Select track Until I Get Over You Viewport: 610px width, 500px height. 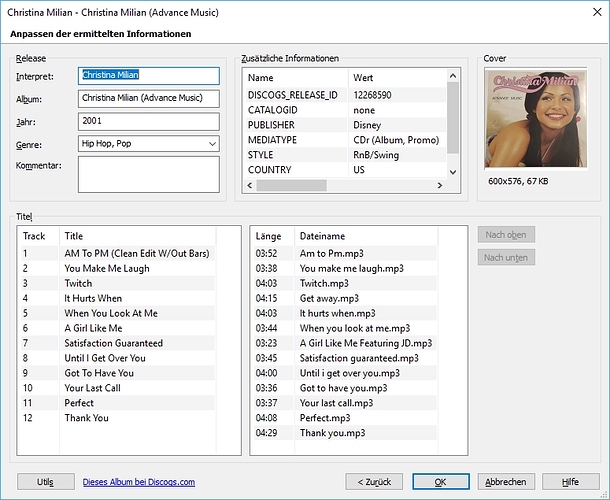click(x=105, y=358)
